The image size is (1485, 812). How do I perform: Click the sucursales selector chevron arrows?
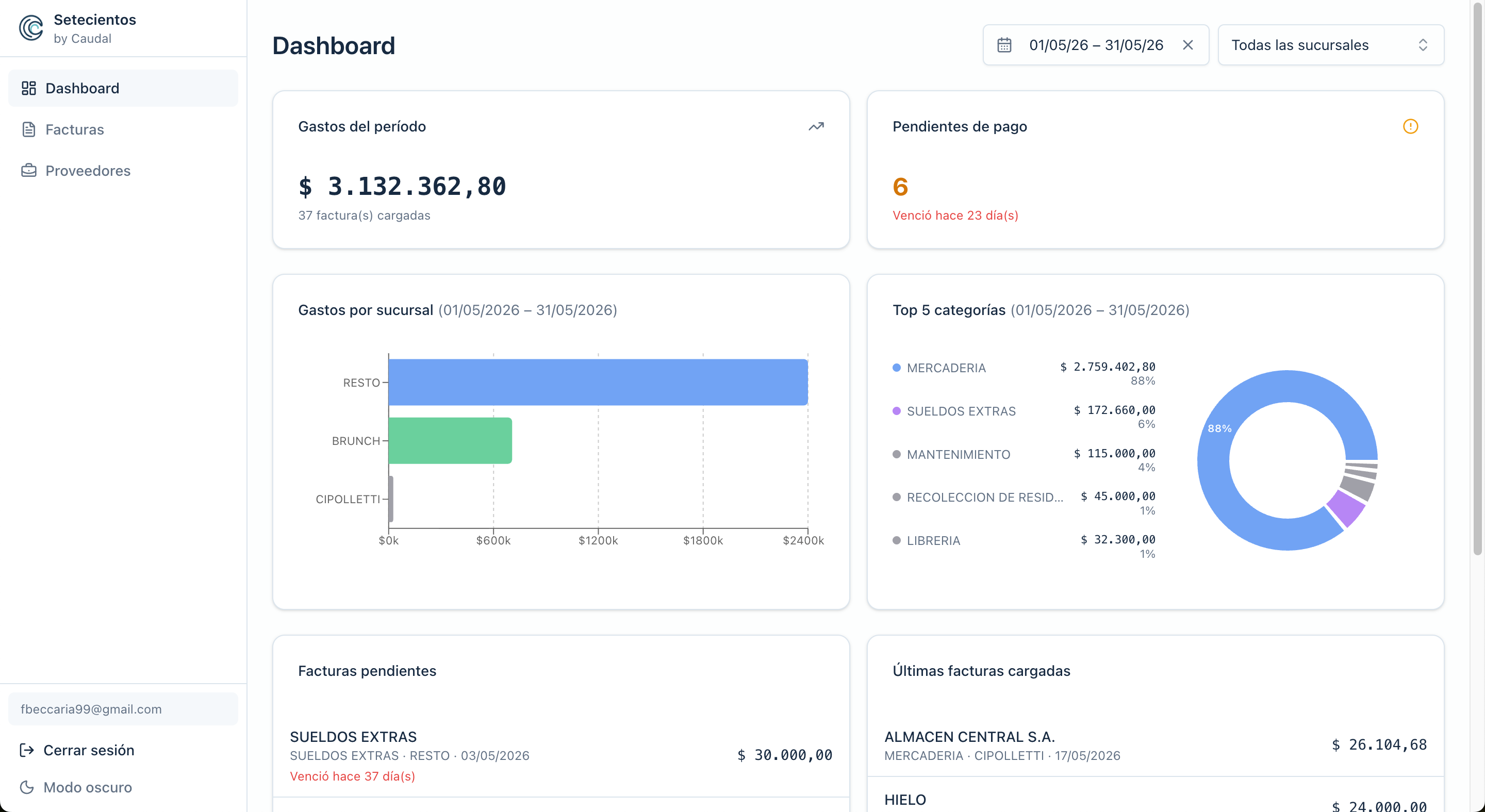pyautogui.click(x=1423, y=45)
